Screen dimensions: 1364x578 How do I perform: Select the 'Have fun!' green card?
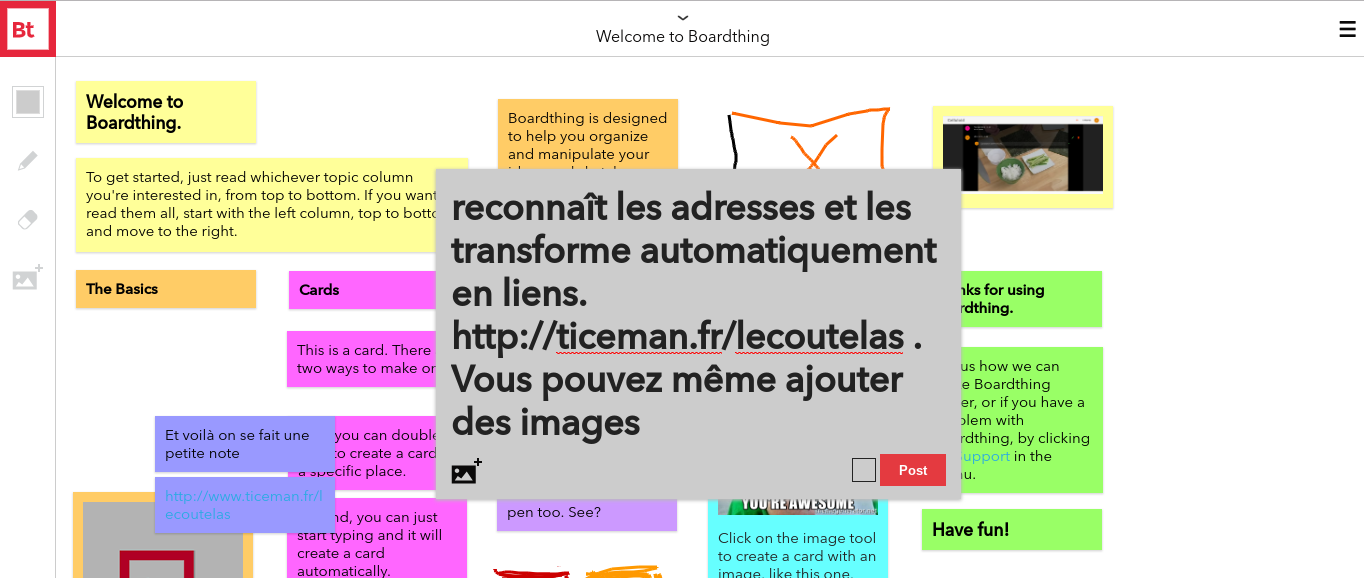pos(1011,530)
